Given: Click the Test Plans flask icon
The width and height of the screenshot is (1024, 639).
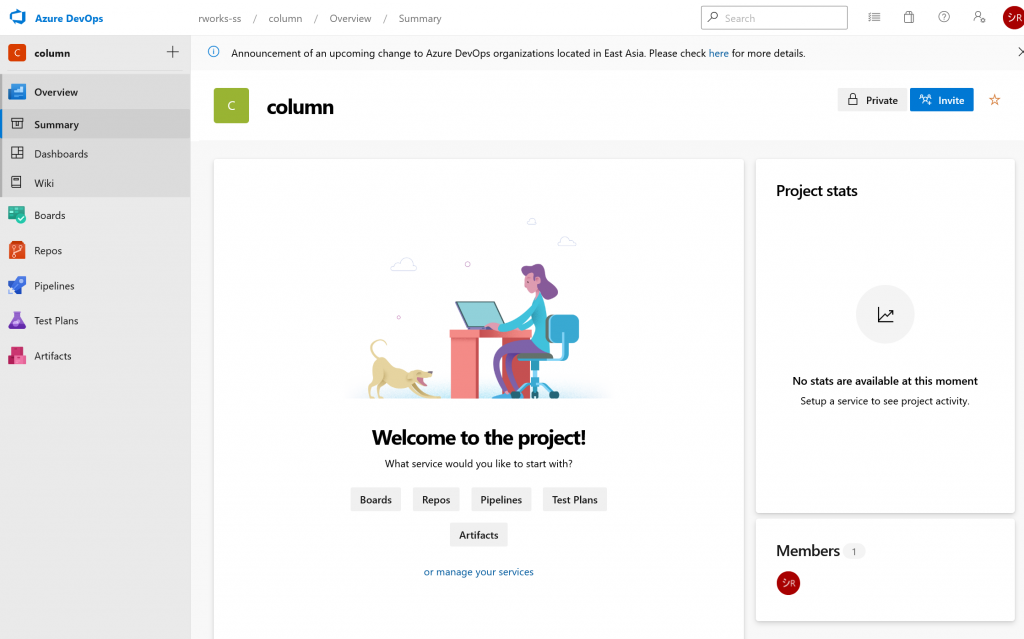Looking at the screenshot, I should pyautogui.click(x=17, y=320).
